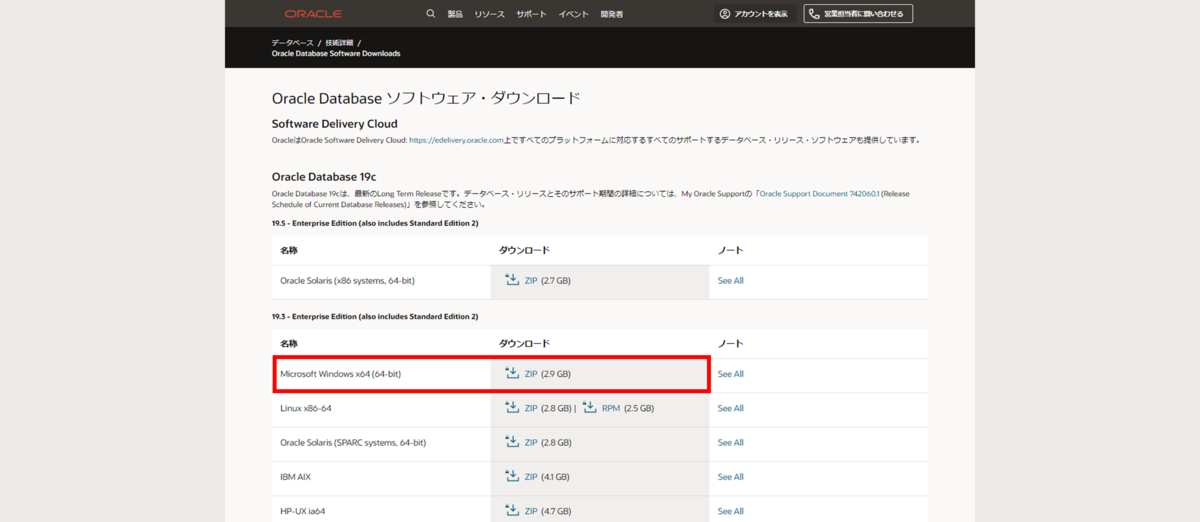Open the リソース menu
The image size is (1200, 522).
(x=490, y=14)
